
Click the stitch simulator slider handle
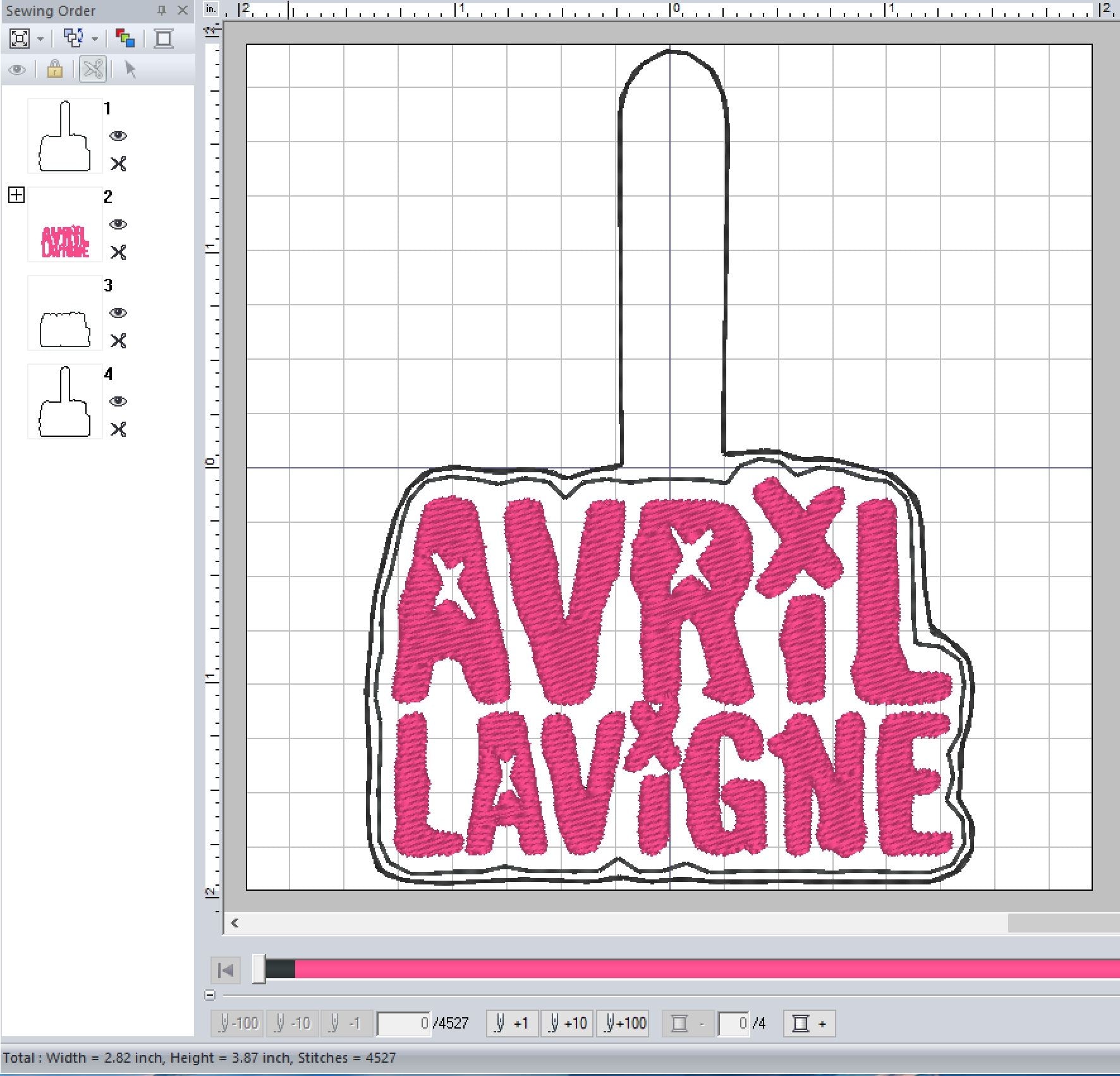point(259,969)
